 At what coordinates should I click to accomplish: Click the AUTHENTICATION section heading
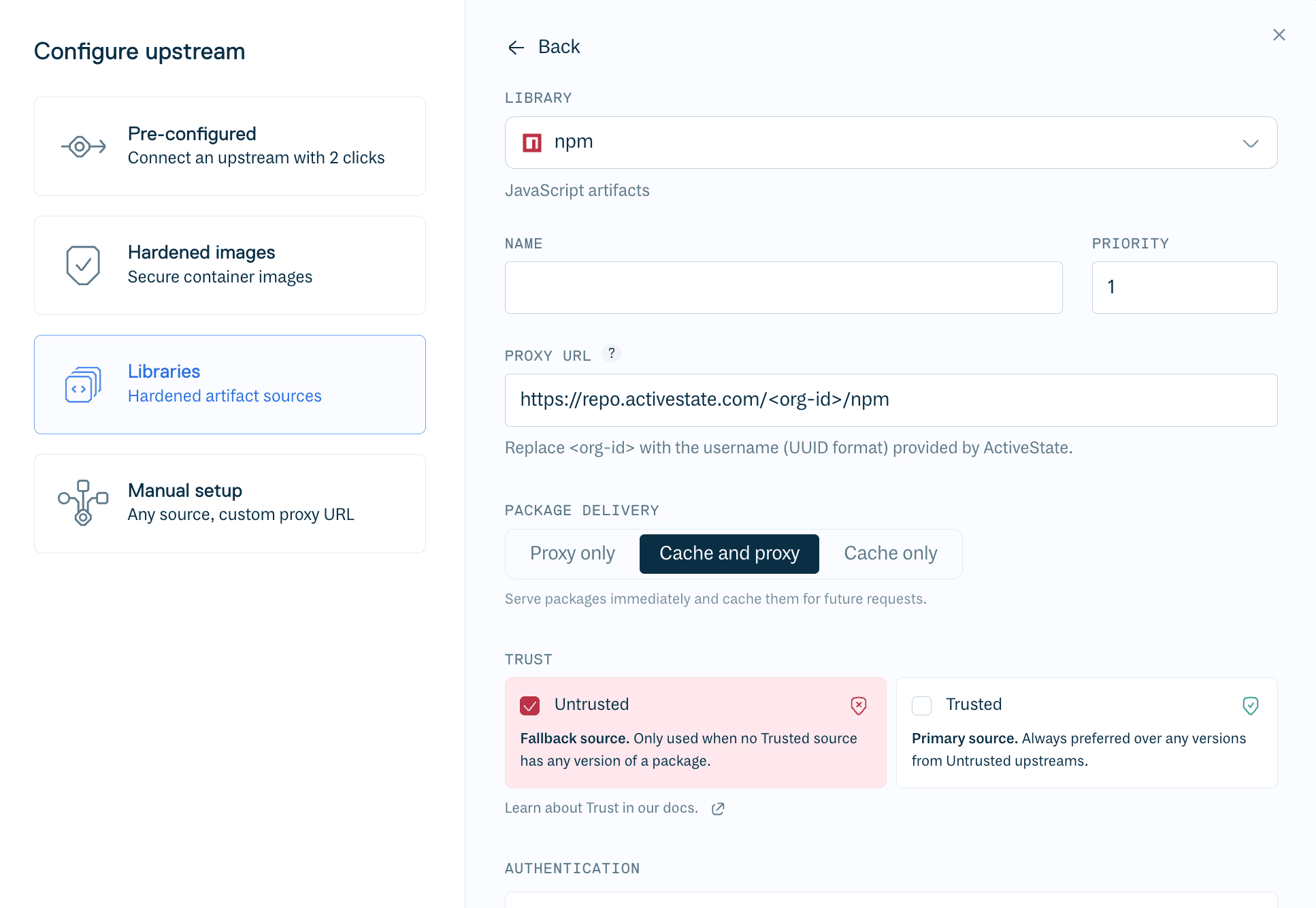(x=572, y=869)
